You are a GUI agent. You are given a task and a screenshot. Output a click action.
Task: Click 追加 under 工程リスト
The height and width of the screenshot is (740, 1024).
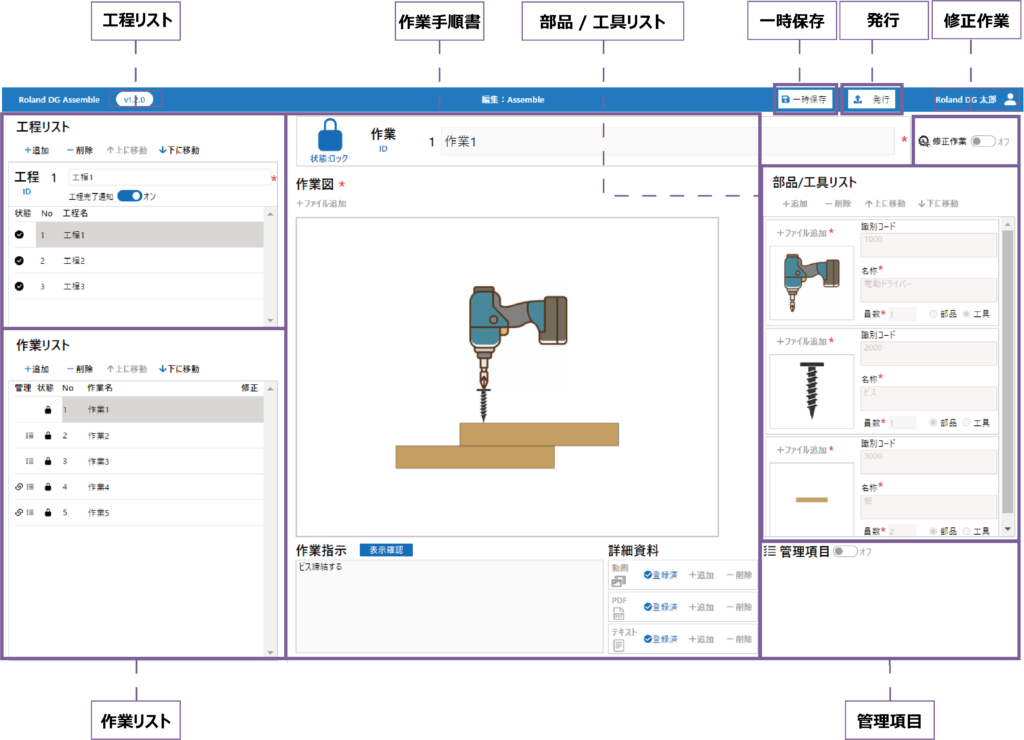[37, 150]
